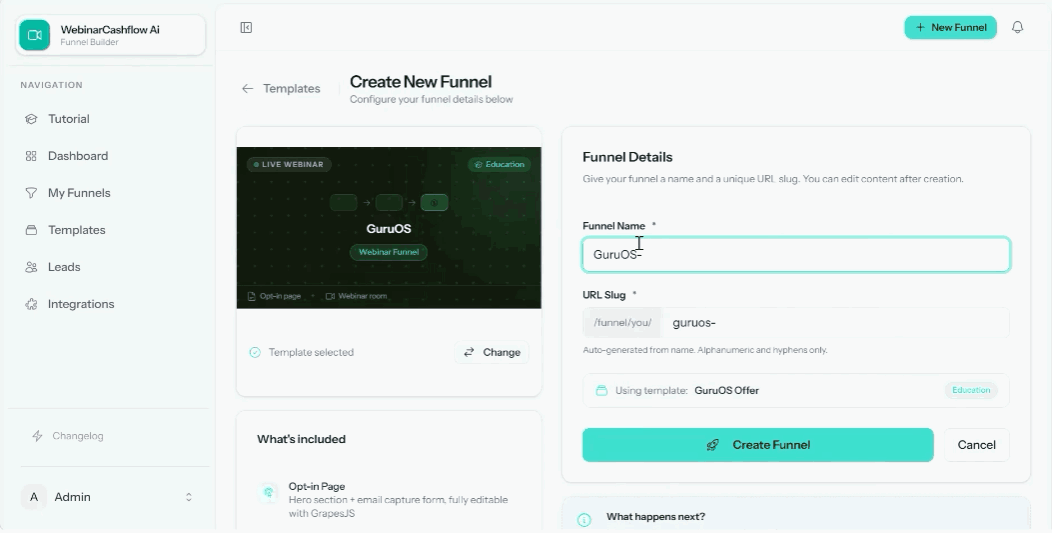Click the Create Funnel button
1052x533 pixels.
757,445
